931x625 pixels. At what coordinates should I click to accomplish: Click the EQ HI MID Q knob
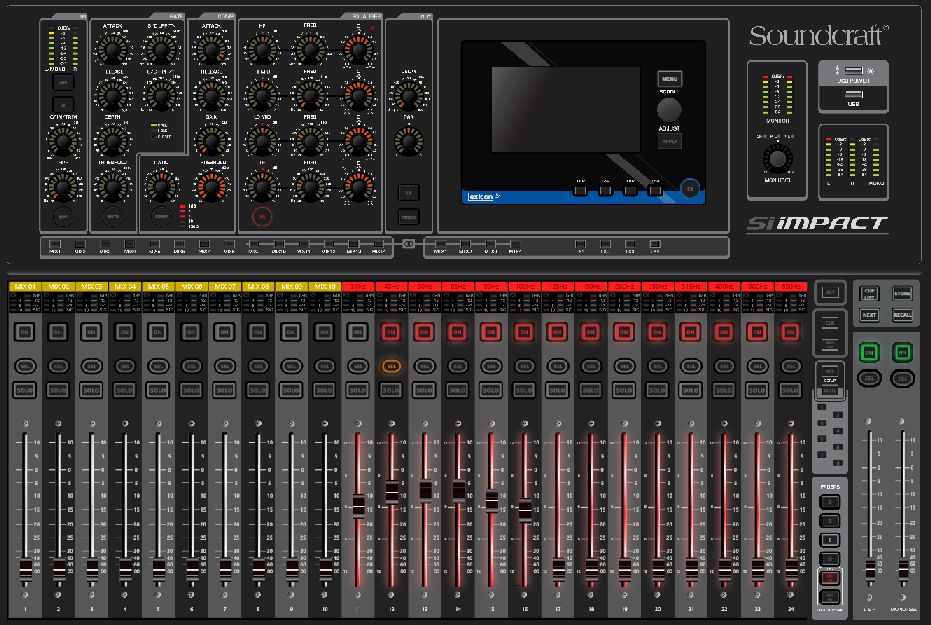click(x=358, y=95)
